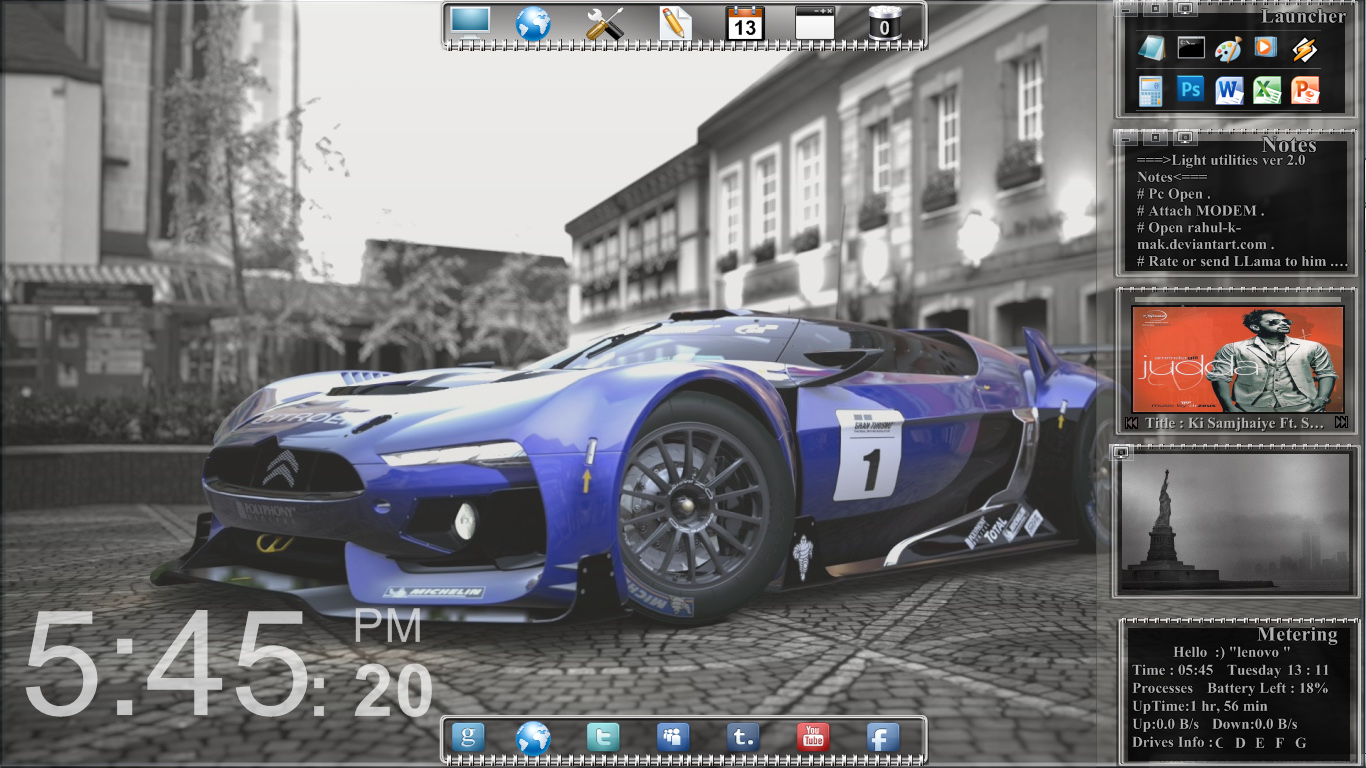Open drive C in Drives Info

click(1219, 743)
